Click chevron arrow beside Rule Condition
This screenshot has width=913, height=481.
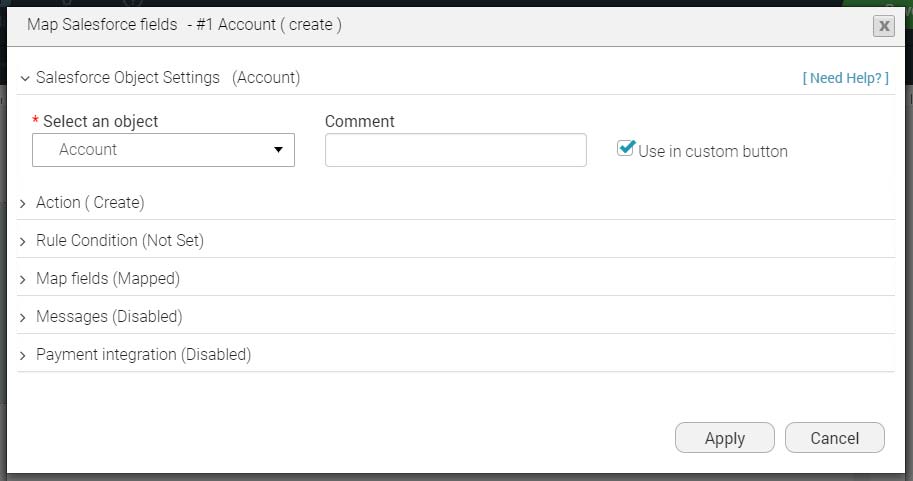(x=23, y=241)
